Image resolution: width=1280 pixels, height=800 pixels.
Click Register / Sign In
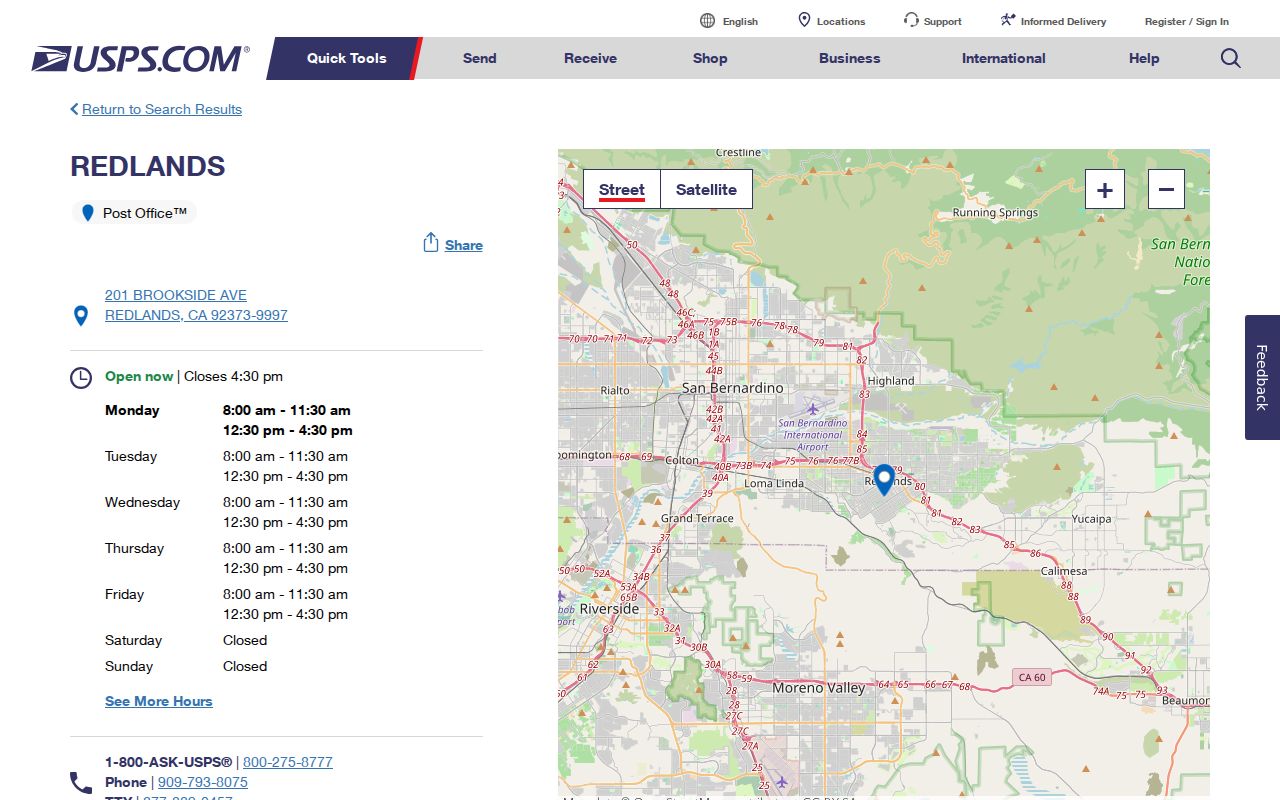click(x=1187, y=21)
